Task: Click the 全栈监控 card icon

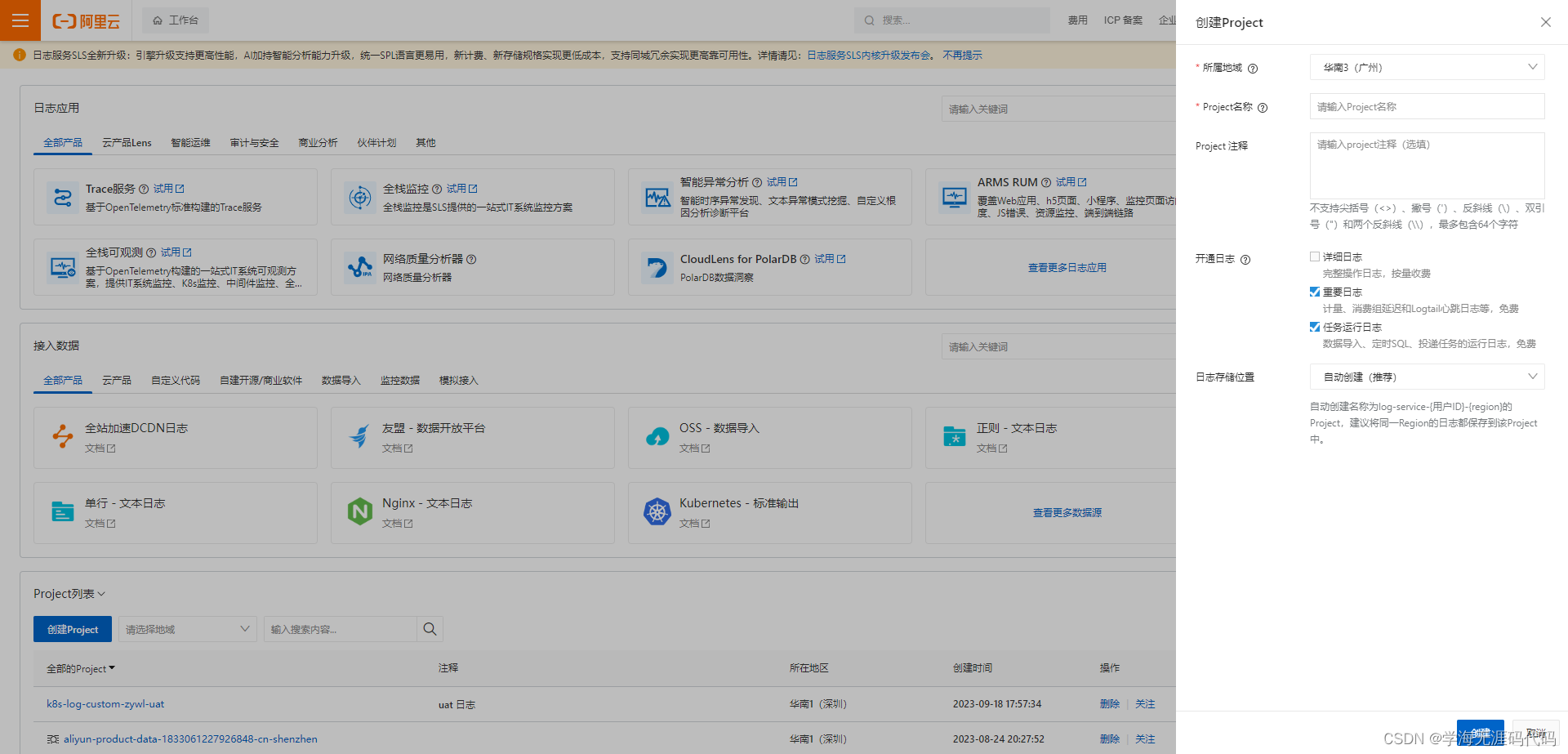Action: 360,197
